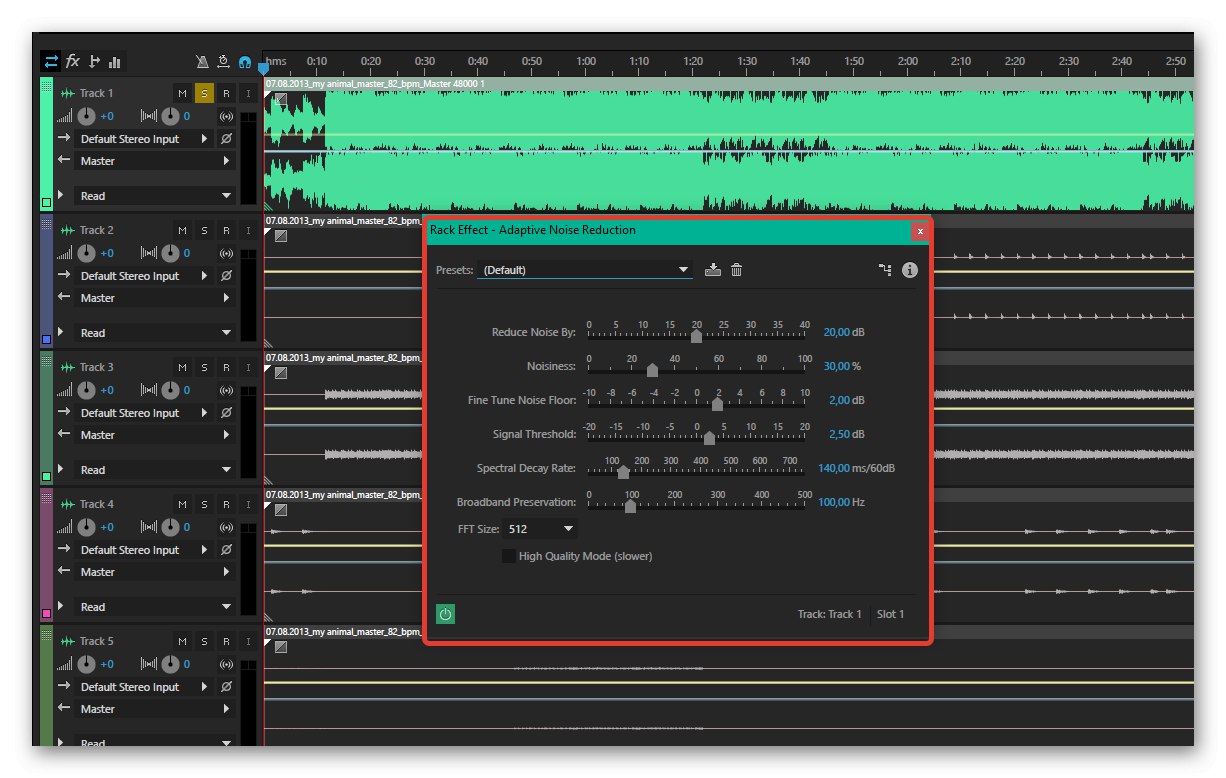Click the effect info icon
Screen dimensions: 1226x778
click(x=910, y=270)
